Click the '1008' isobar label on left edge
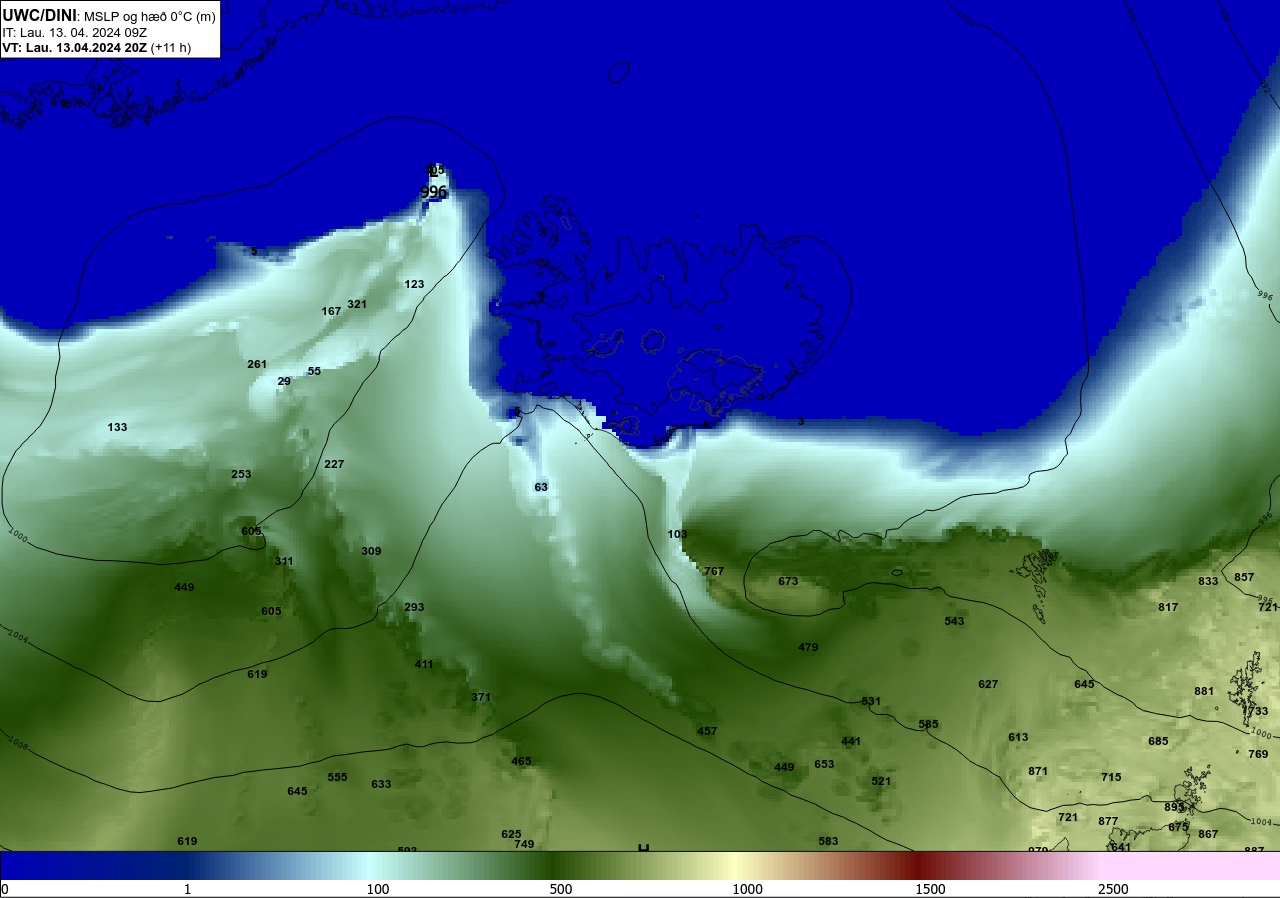This screenshot has height=898, width=1280. pos(17,743)
